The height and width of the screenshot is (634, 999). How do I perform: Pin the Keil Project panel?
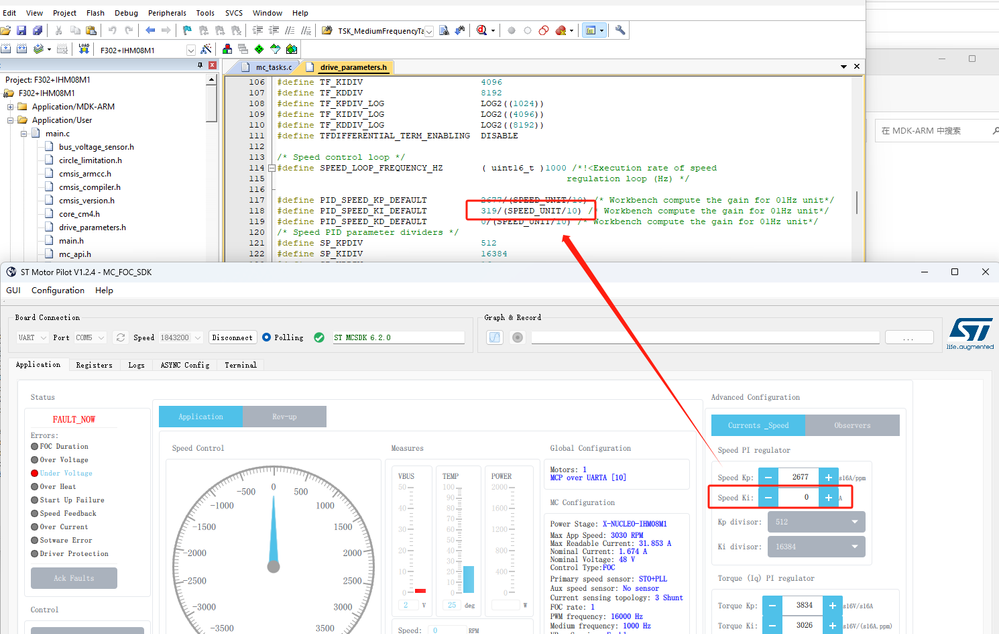click(x=200, y=66)
